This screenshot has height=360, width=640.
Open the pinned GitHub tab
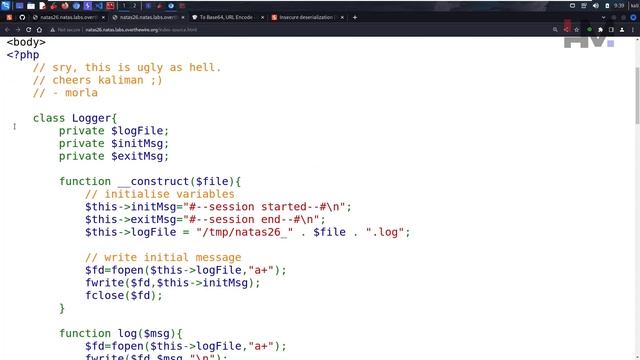tap(22, 18)
